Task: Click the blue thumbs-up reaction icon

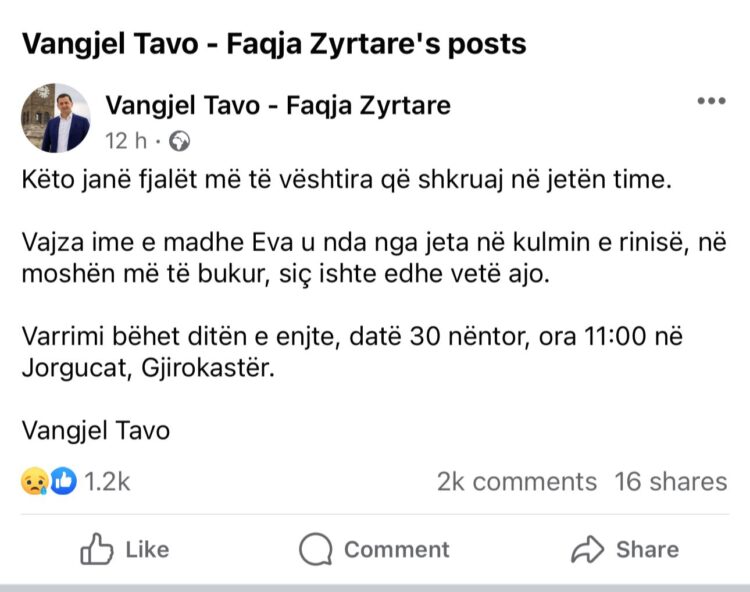Action: [x=63, y=481]
